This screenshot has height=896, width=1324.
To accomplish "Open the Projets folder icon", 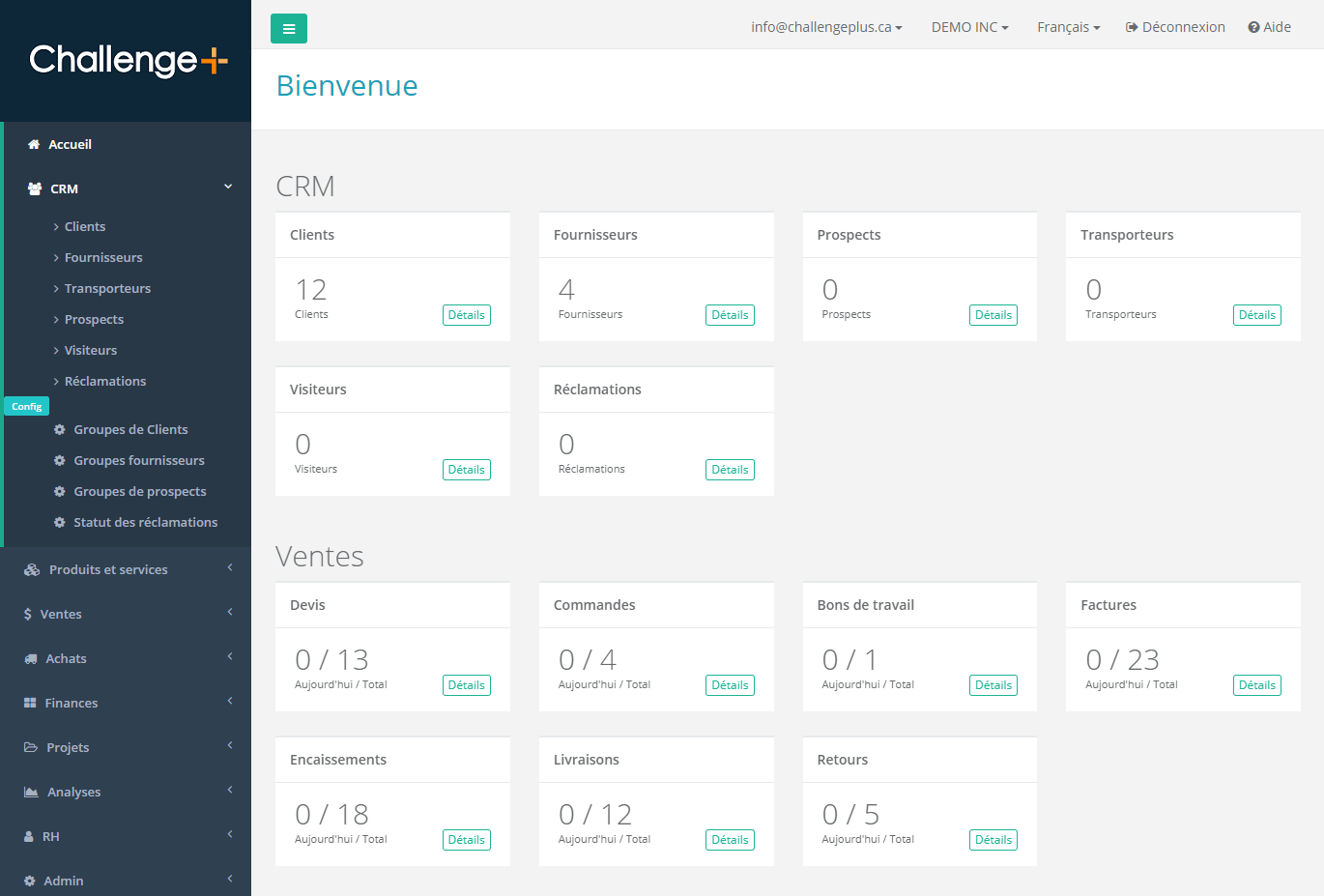I will coord(32,746).
